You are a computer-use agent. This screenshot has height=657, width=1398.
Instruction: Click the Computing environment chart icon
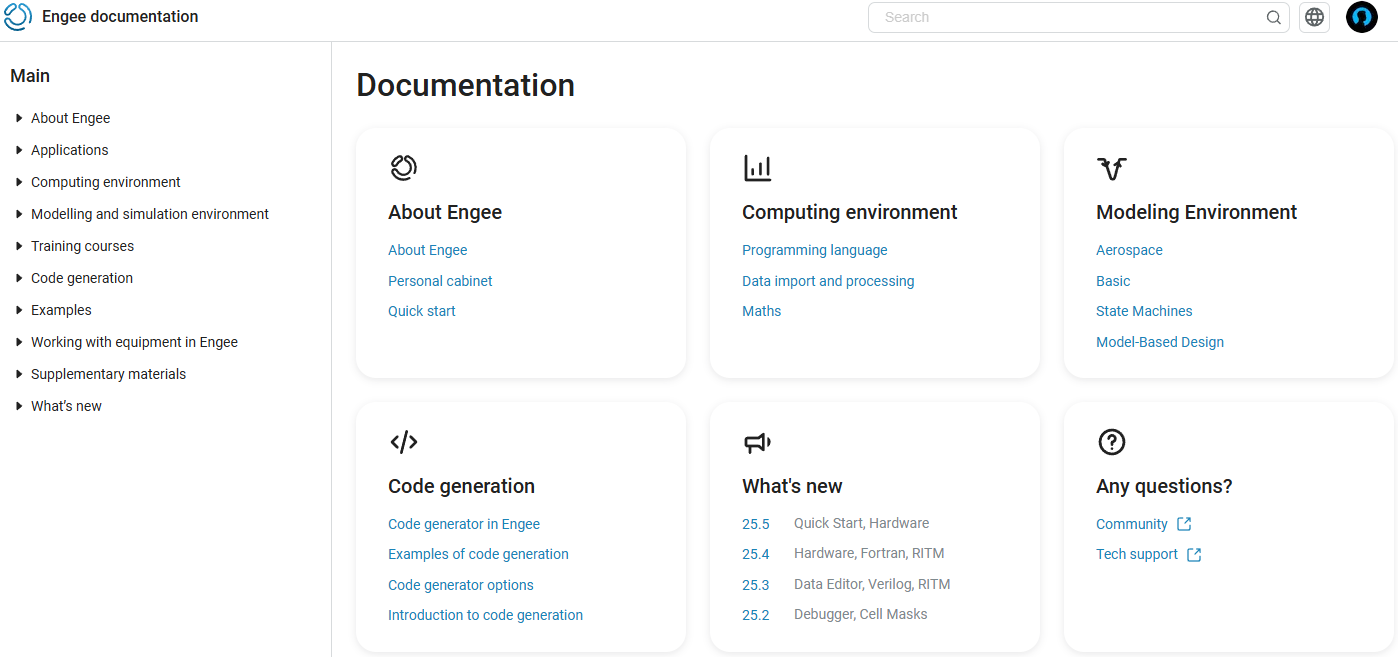click(x=757, y=168)
